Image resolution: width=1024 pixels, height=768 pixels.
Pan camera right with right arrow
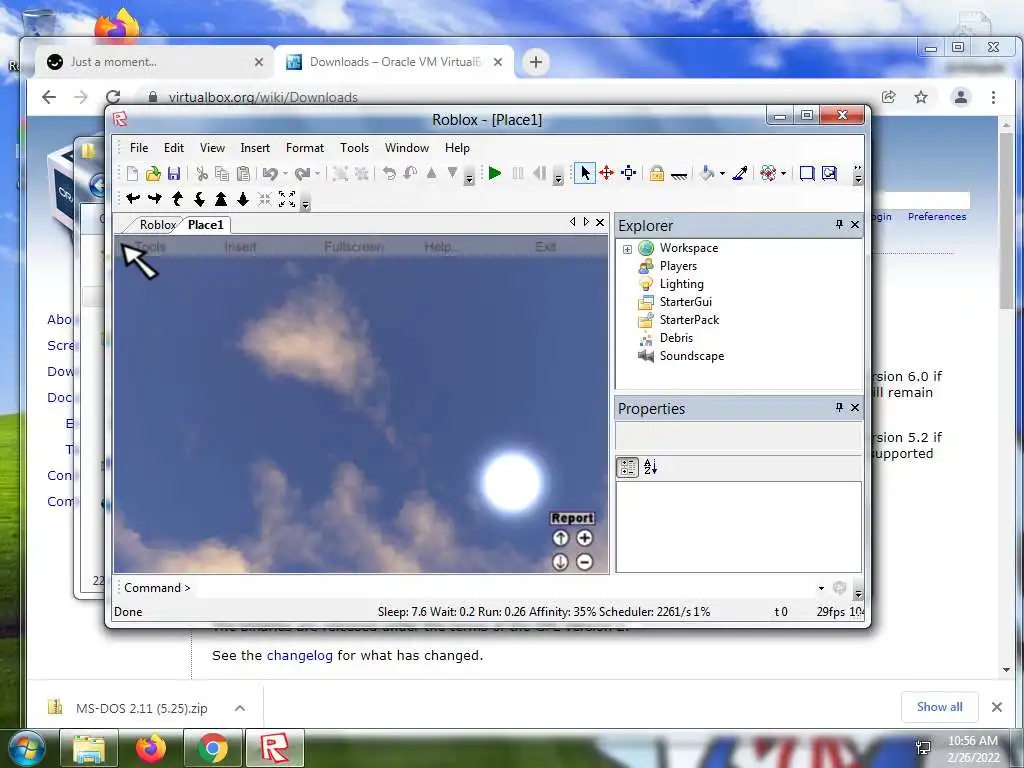pyautogui.click(x=155, y=199)
